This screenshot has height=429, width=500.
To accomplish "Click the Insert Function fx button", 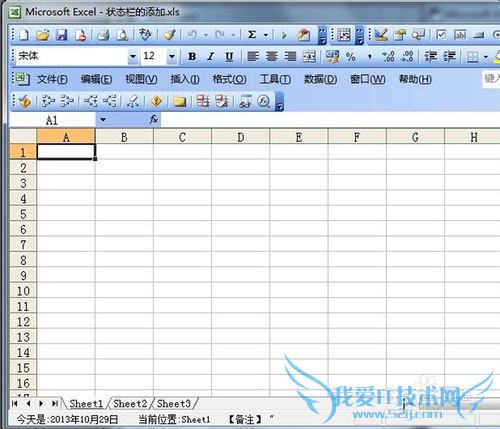I will pyautogui.click(x=154, y=119).
